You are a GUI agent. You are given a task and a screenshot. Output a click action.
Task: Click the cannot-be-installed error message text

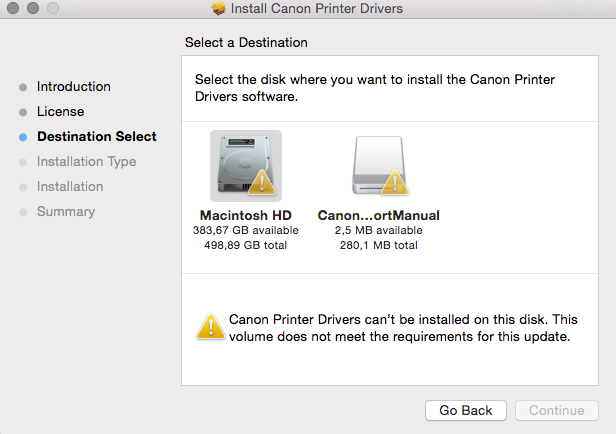click(x=399, y=328)
